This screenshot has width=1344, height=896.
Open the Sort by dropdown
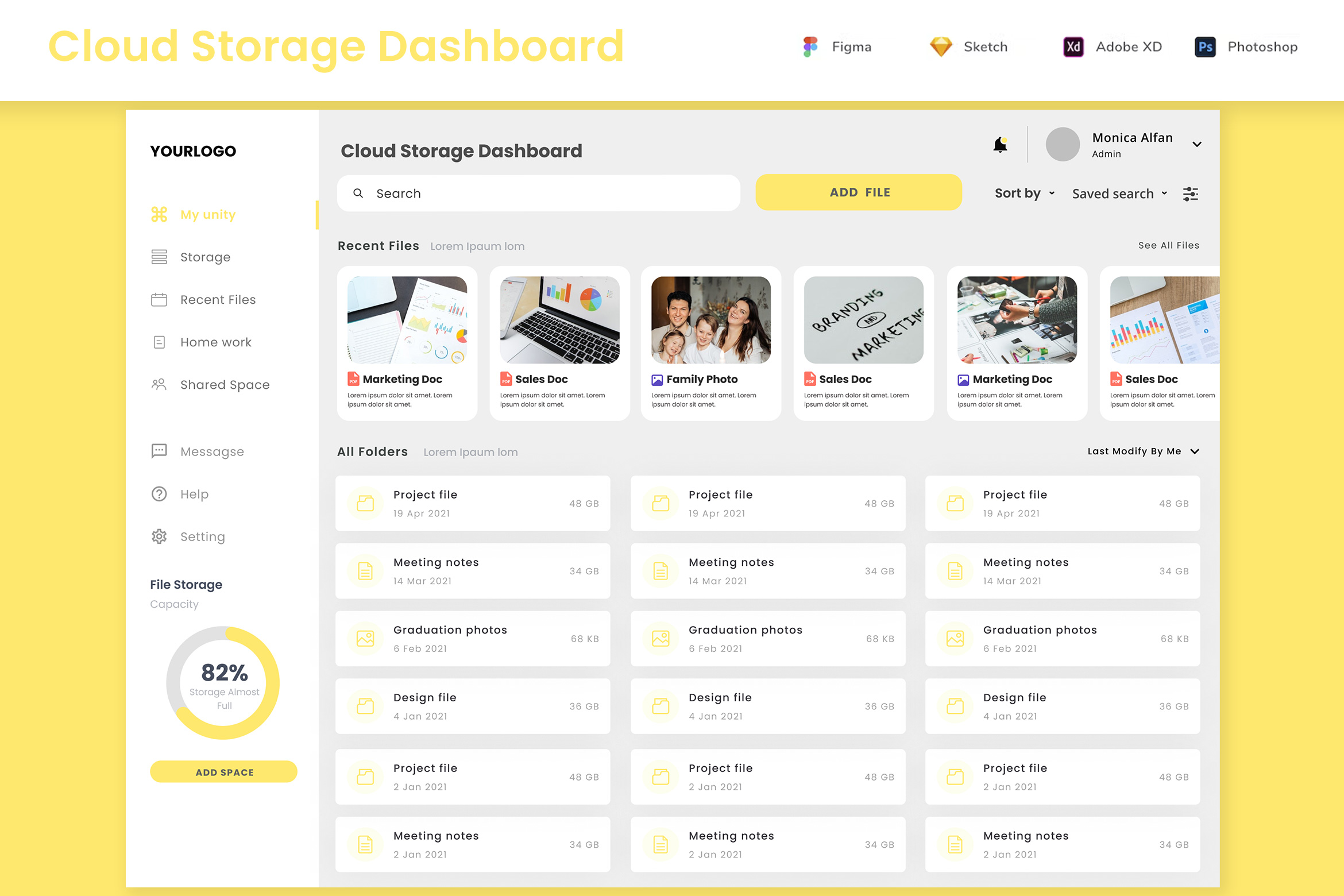click(1025, 194)
